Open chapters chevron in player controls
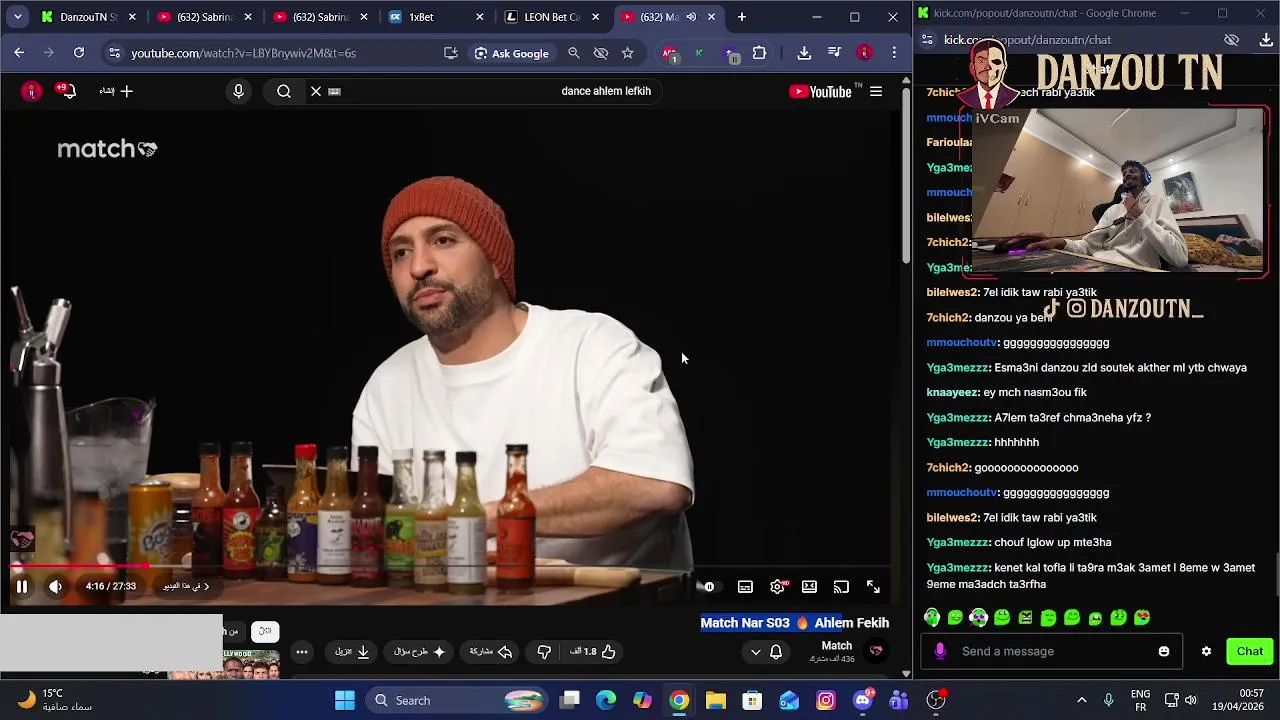 click(206, 587)
